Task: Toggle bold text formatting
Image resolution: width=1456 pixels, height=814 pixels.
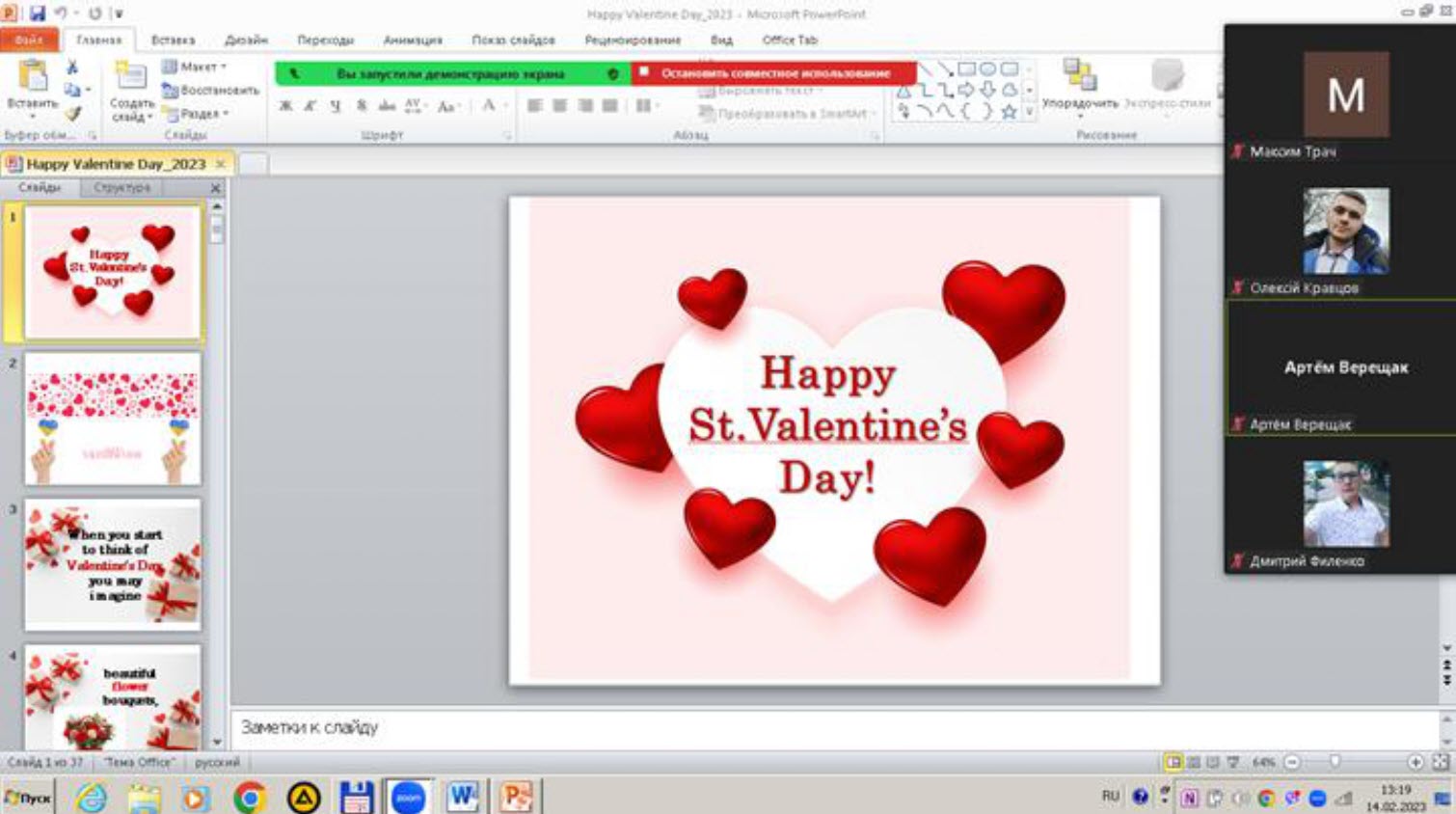Action: [285, 106]
